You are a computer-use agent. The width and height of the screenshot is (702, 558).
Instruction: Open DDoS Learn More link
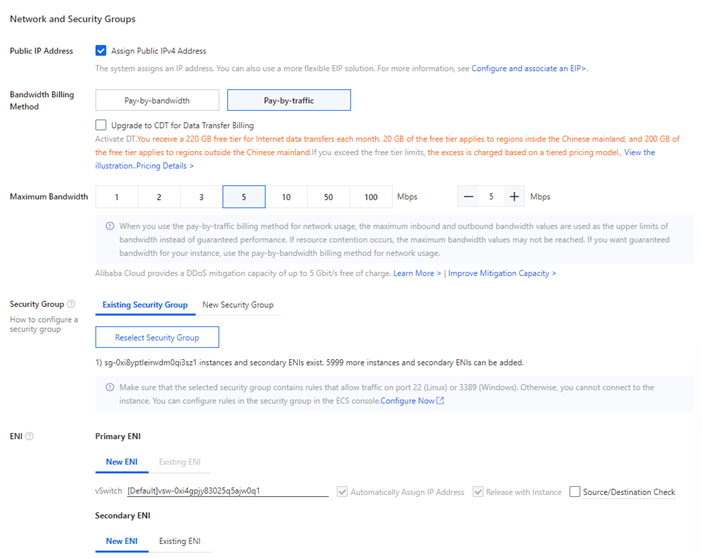[417, 273]
